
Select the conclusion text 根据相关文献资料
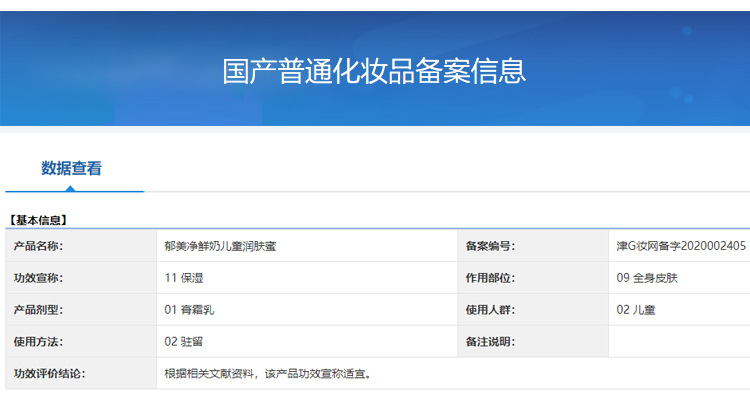point(209,374)
